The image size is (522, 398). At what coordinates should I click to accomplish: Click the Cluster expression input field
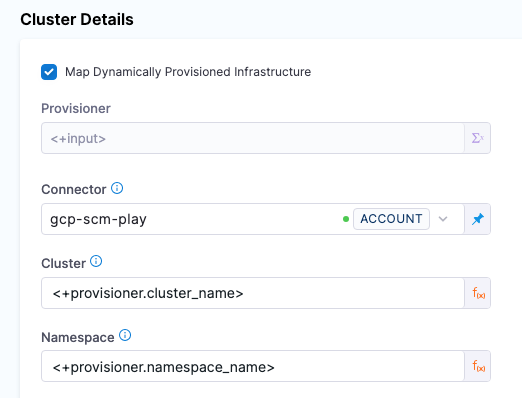253,293
